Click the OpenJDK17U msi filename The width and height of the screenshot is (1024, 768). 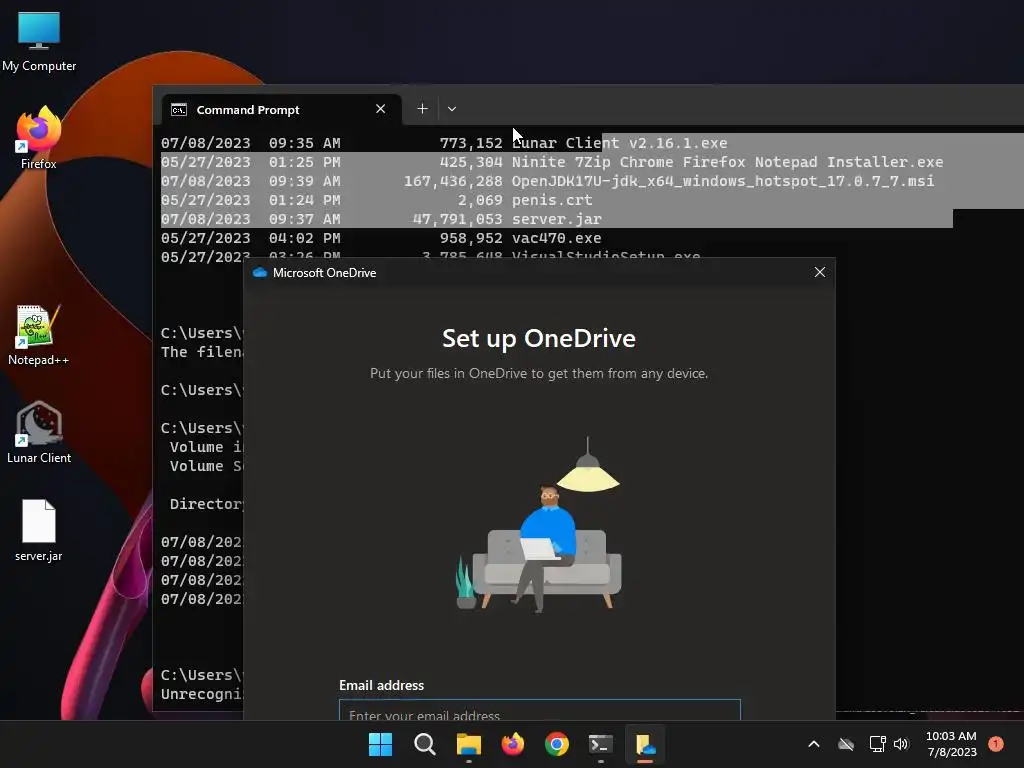[722, 181]
